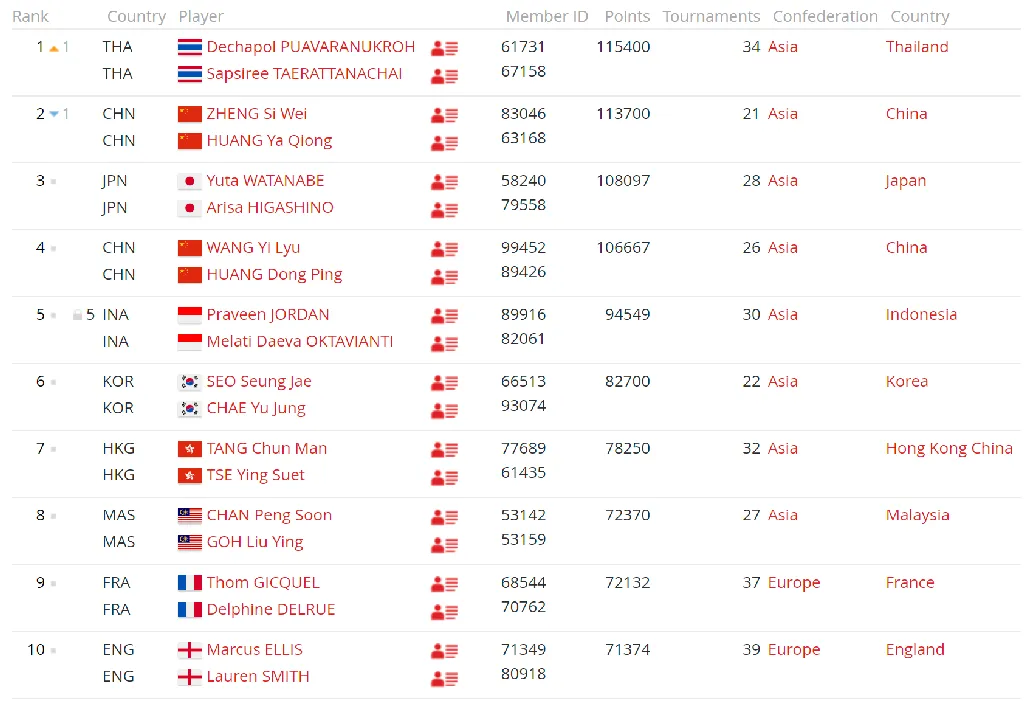1024x703 pixels.
Task: Open profile icon for Praveen JORDAN
Action: (444, 316)
